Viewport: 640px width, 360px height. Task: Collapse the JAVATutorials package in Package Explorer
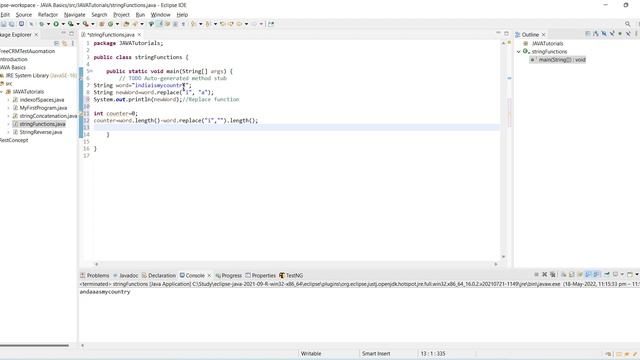[2, 92]
